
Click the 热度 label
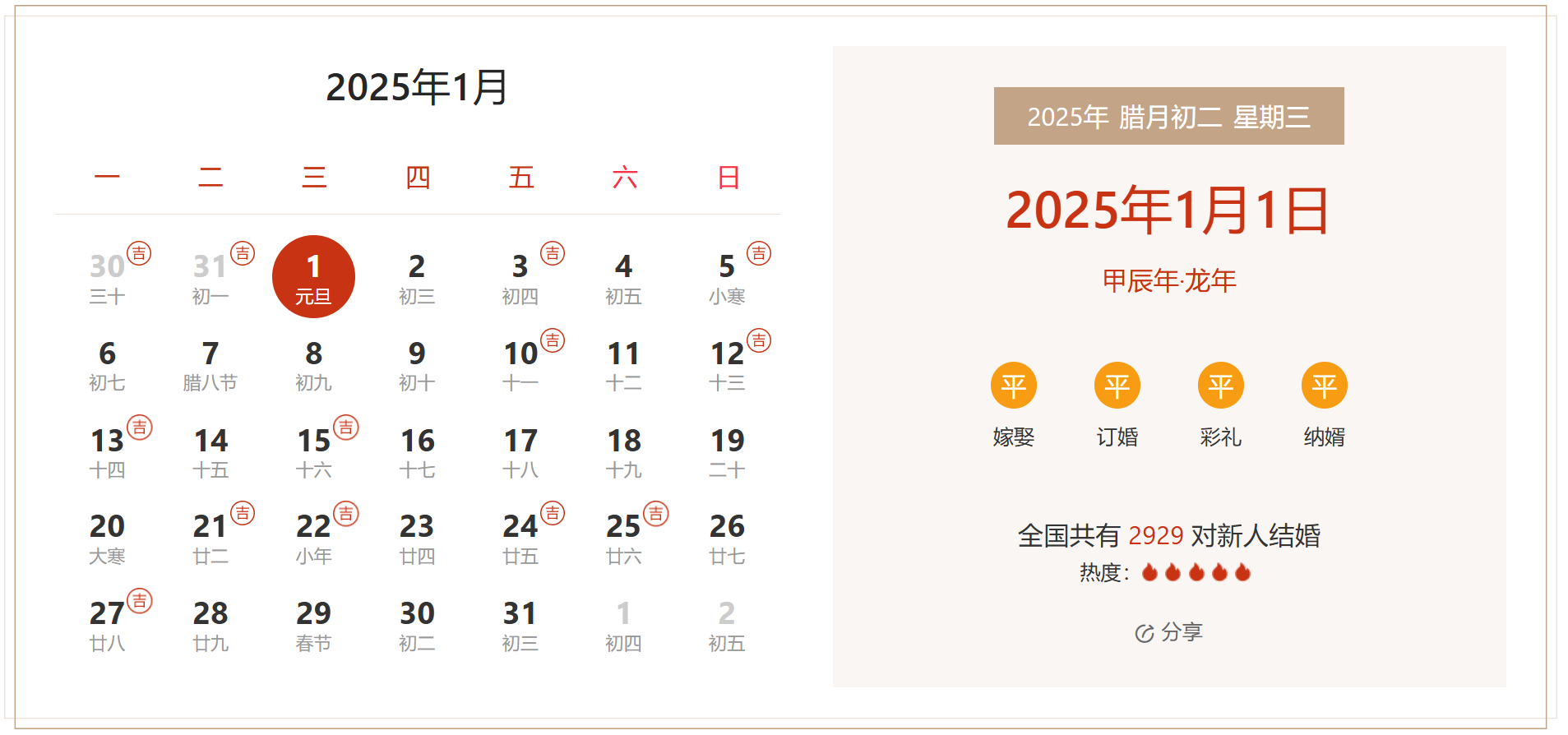(x=1103, y=572)
